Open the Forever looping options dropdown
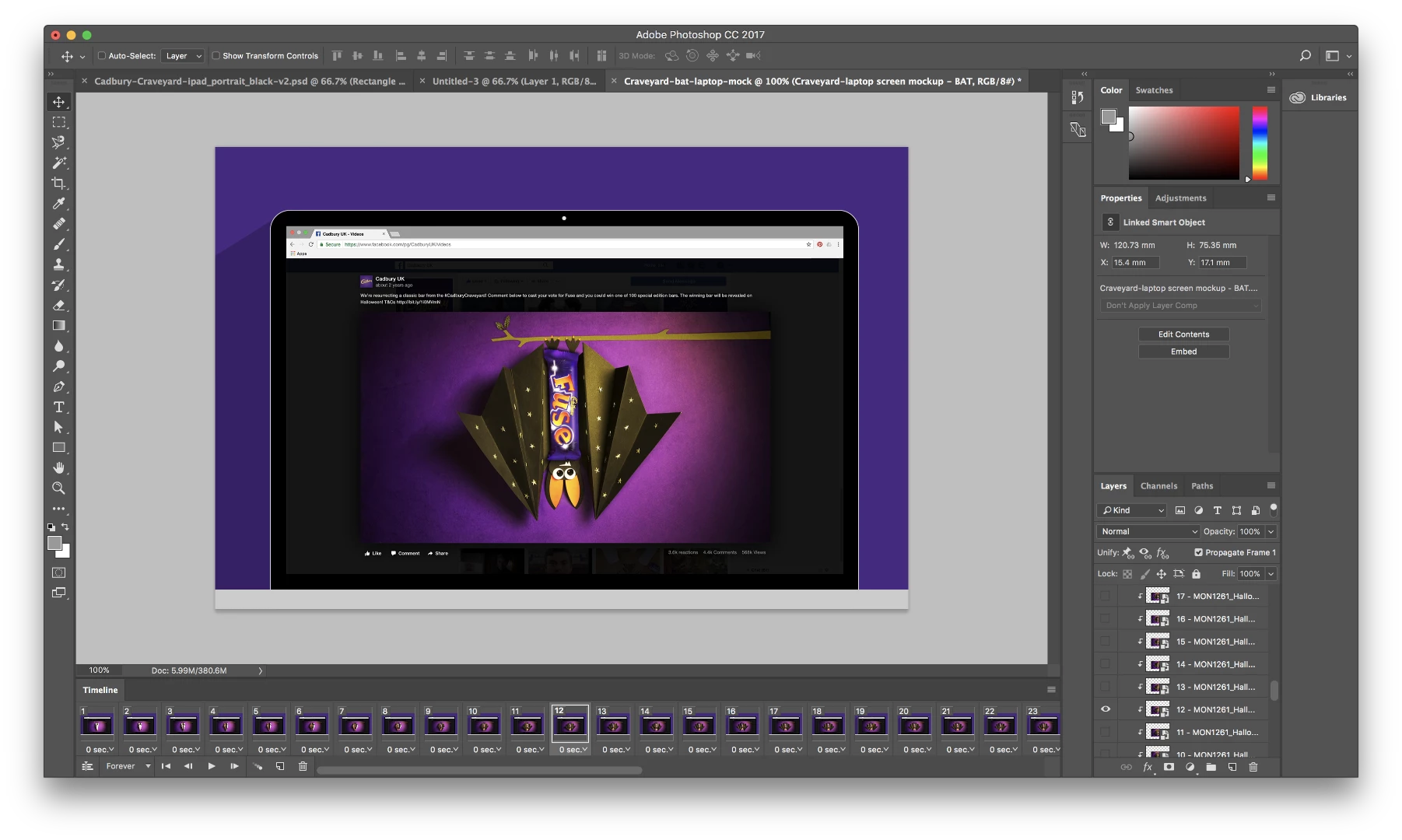The height and width of the screenshot is (840, 1402). [x=128, y=766]
